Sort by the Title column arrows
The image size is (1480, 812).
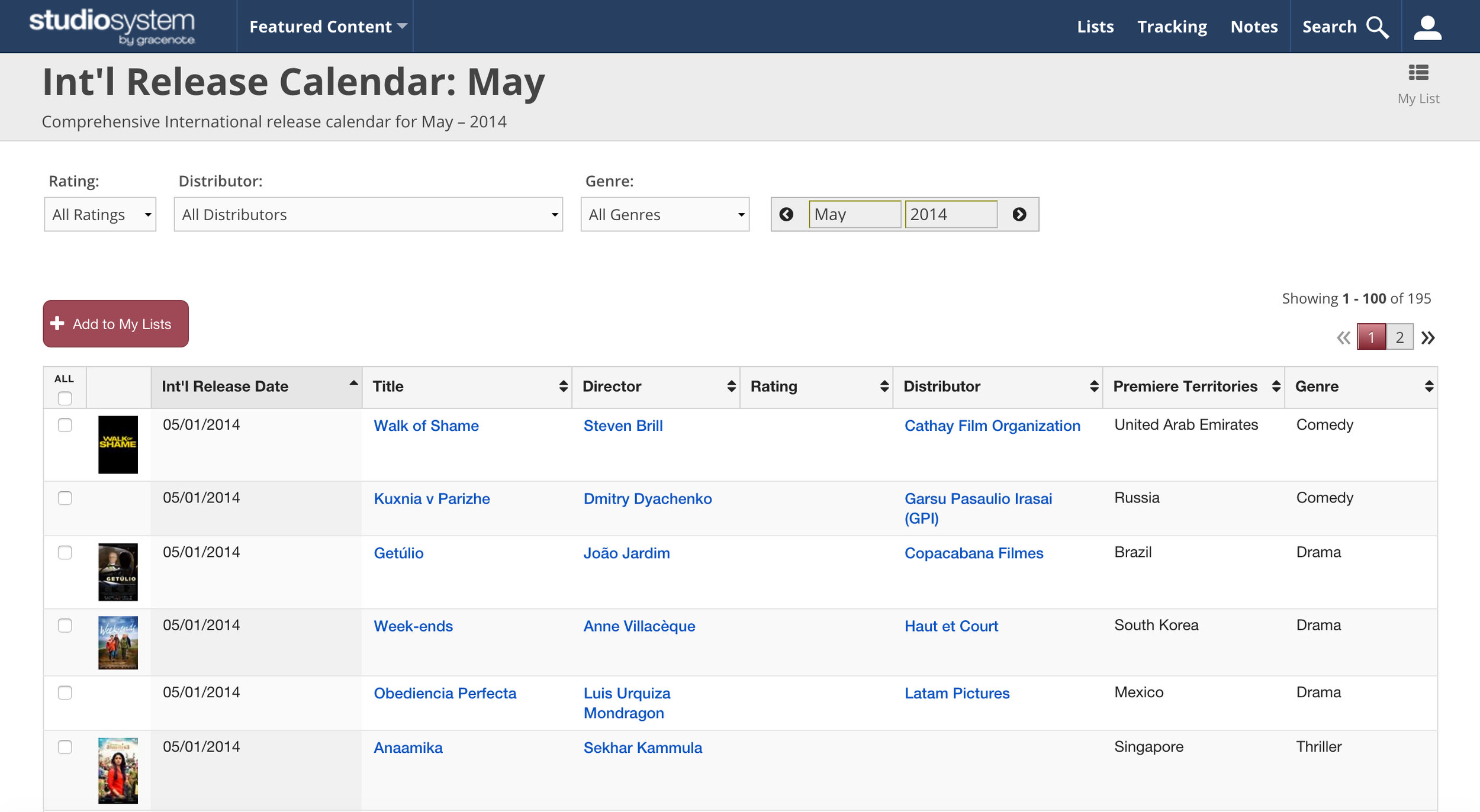point(563,386)
